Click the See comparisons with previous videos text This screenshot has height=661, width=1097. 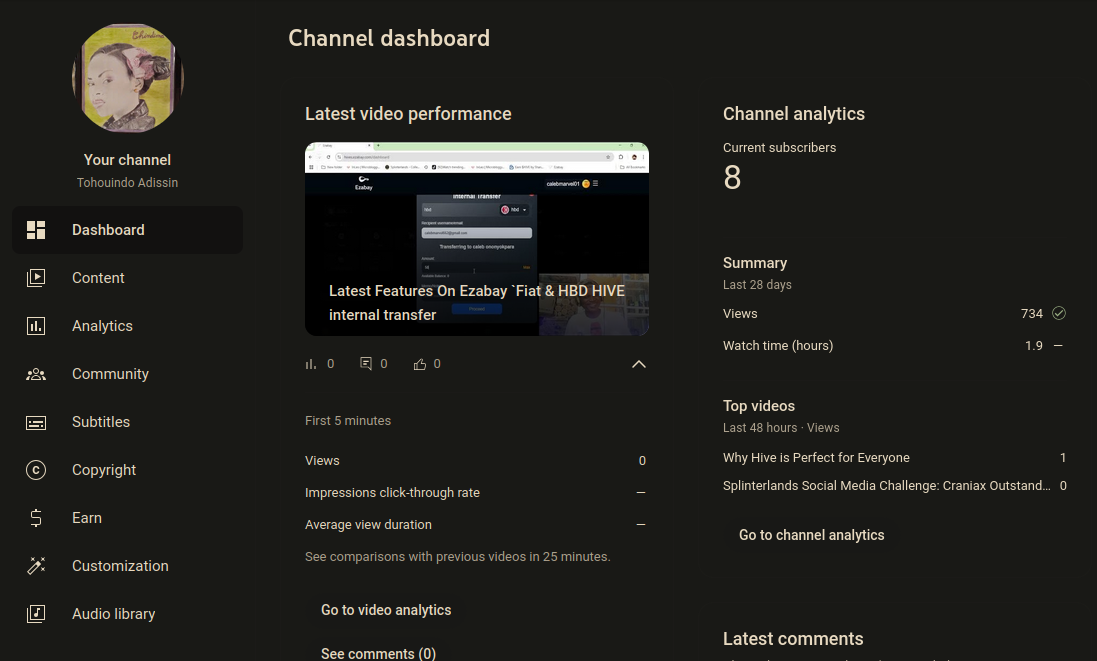point(458,557)
